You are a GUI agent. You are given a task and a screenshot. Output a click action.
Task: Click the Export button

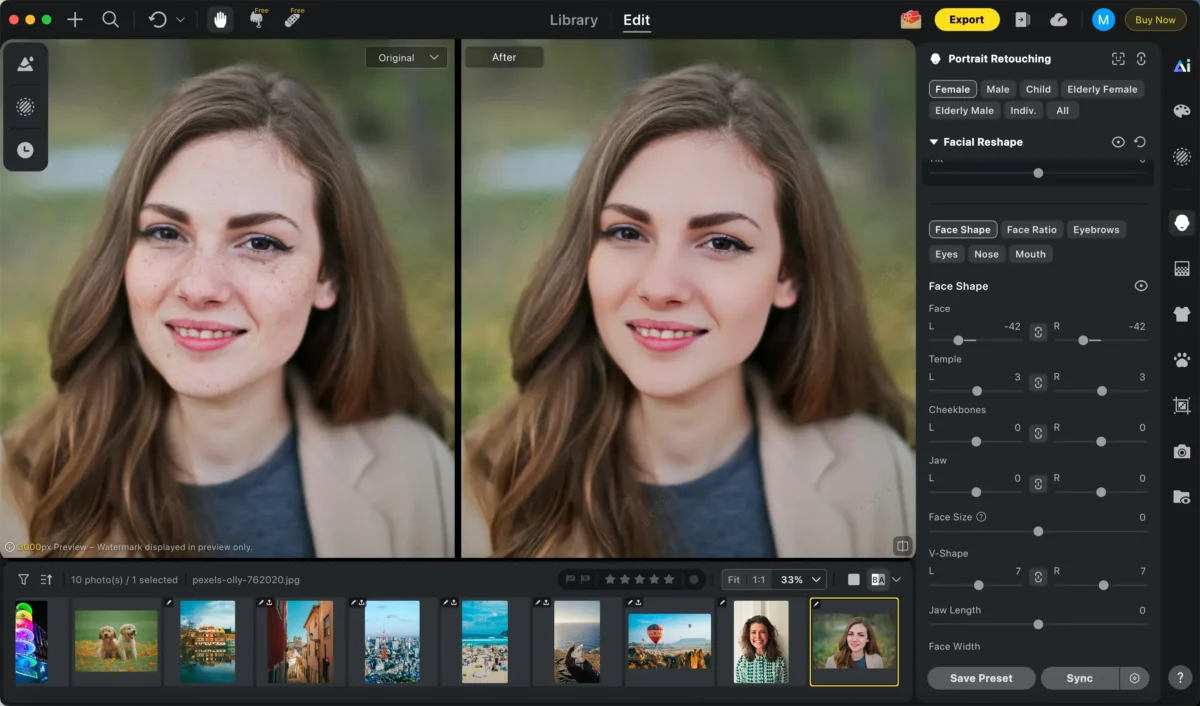tap(966, 19)
